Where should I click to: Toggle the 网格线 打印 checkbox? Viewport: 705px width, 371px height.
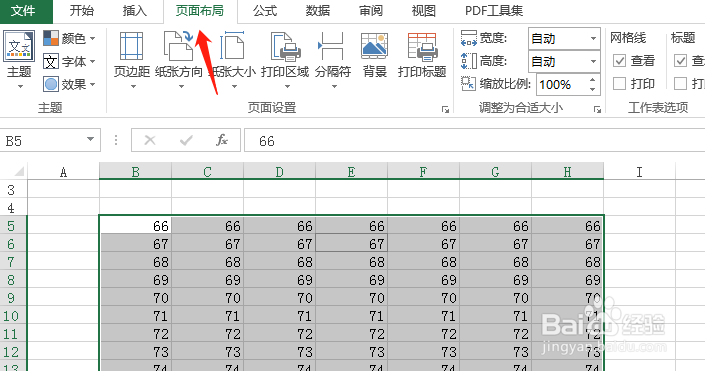pos(619,83)
